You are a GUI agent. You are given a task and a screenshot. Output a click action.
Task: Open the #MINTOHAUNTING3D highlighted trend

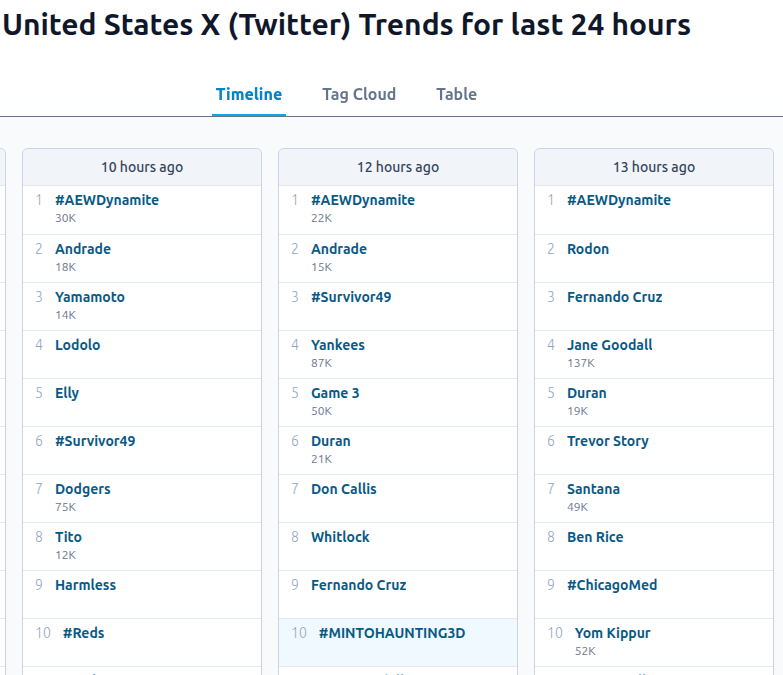click(392, 633)
